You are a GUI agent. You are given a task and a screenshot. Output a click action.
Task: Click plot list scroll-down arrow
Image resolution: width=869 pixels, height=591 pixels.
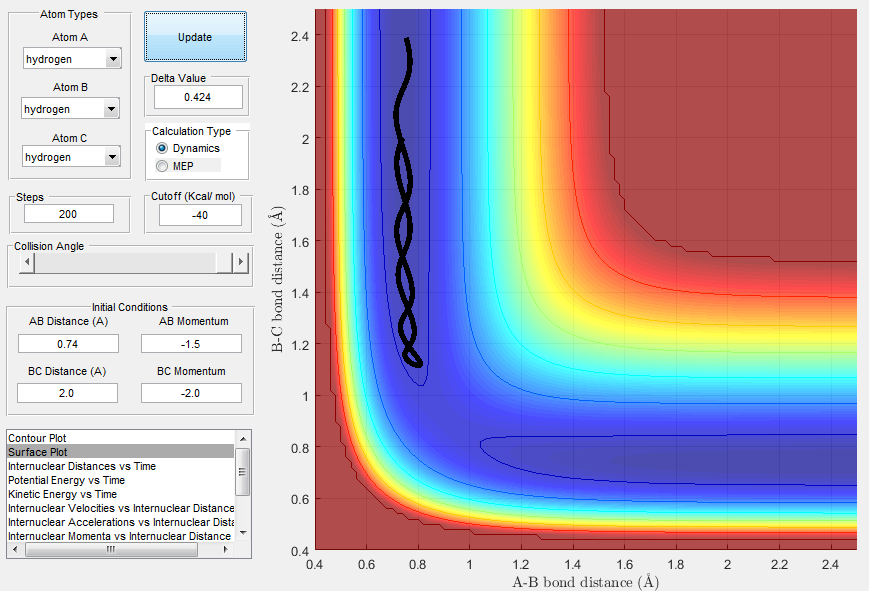pyautogui.click(x=243, y=533)
